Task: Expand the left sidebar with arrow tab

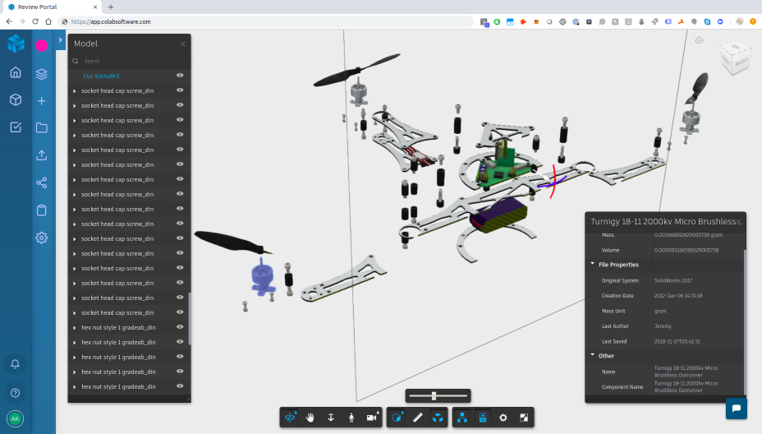Action: coord(60,40)
